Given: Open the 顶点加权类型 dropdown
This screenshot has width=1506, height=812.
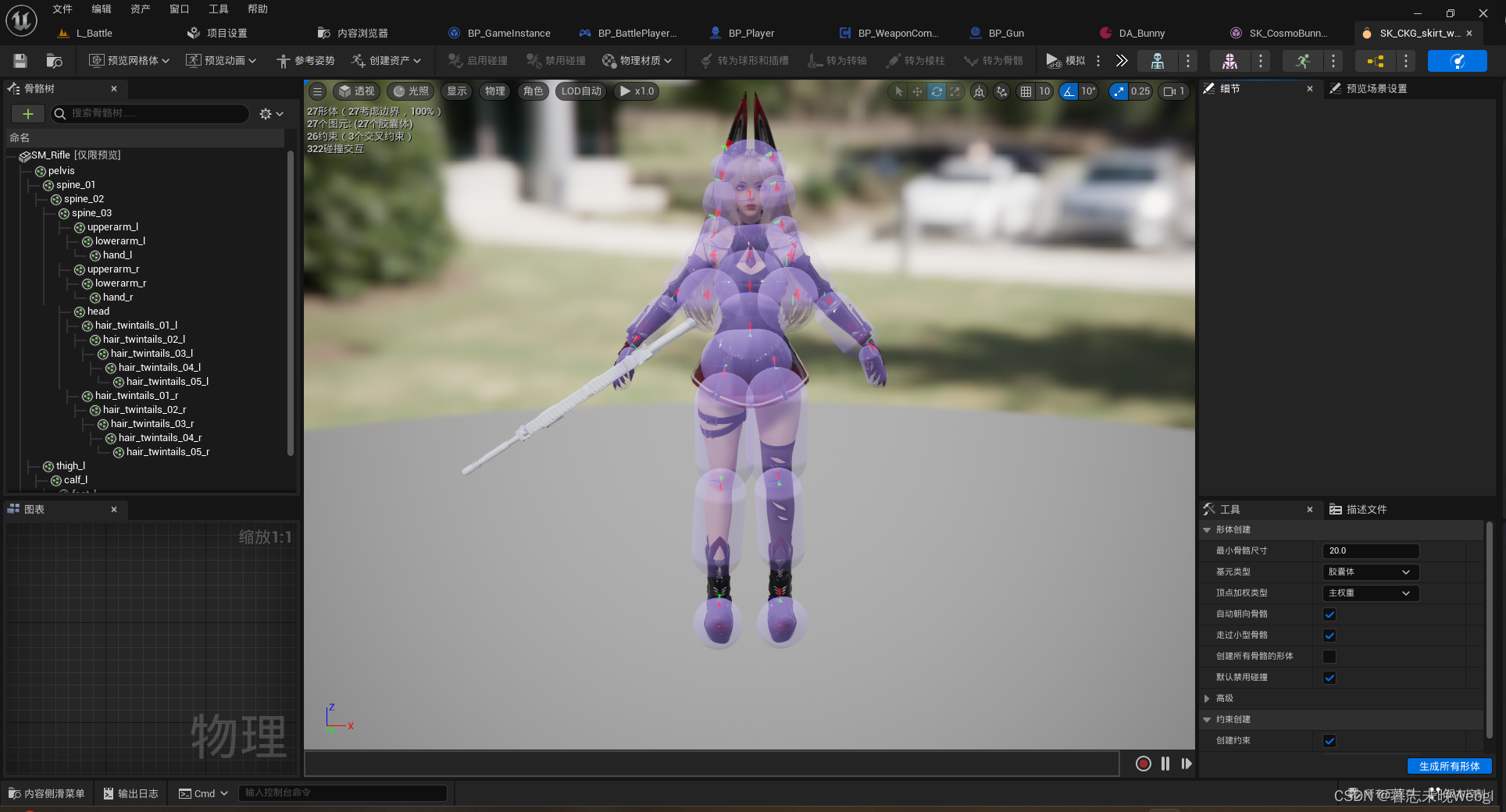Looking at the screenshot, I should coord(1370,593).
